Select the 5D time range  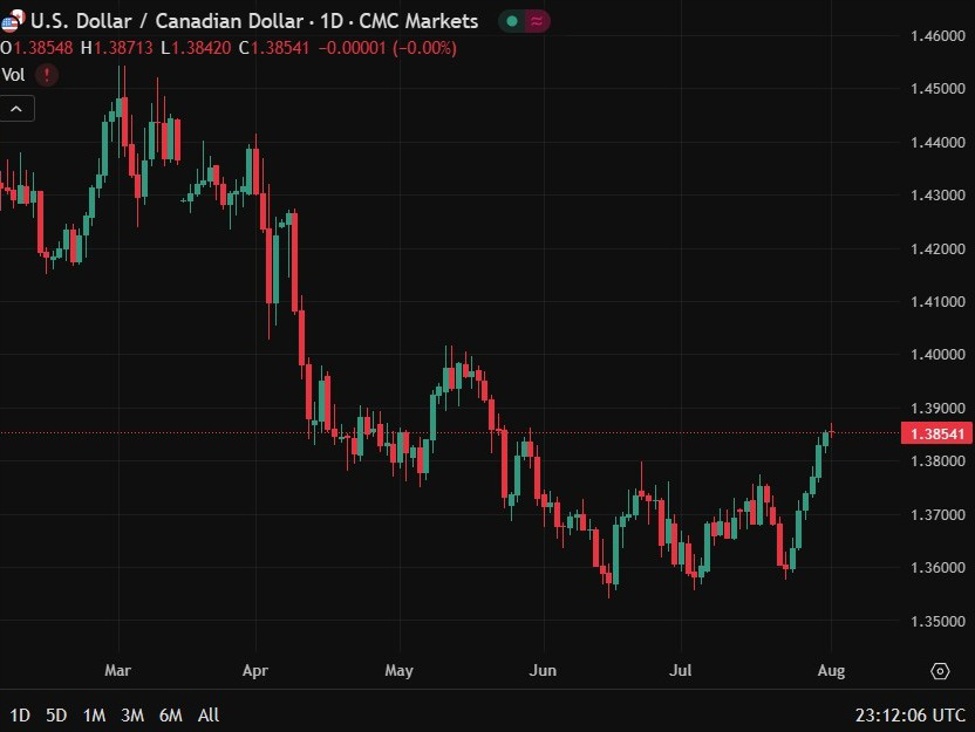[x=57, y=715]
